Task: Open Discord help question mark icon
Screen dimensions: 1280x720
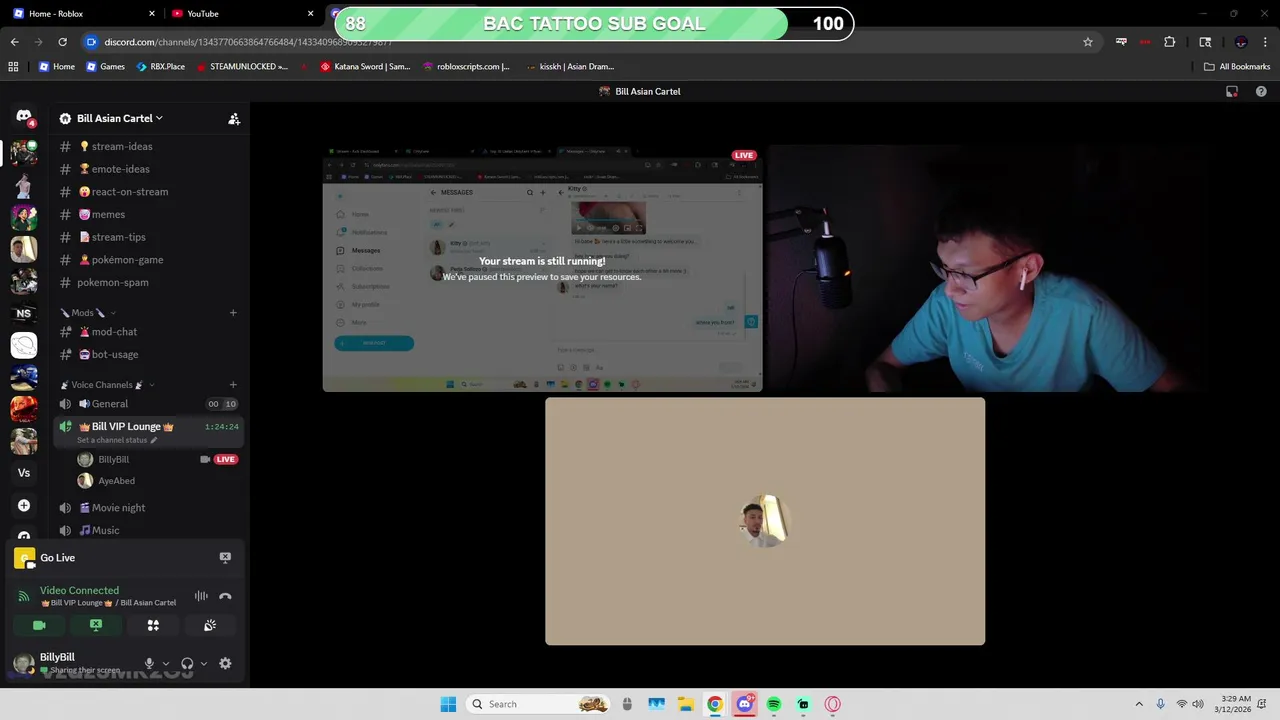Action: pos(1261,91)
